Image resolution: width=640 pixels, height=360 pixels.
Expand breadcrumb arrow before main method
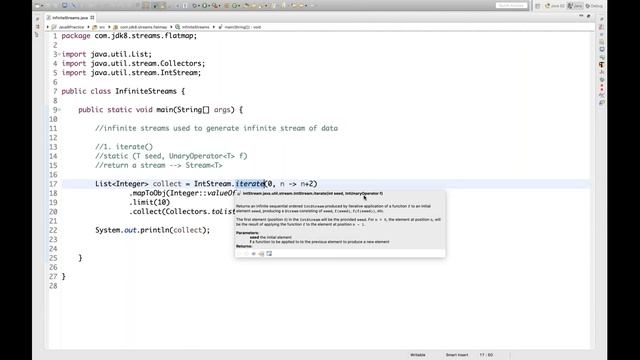tap(214, 27)
